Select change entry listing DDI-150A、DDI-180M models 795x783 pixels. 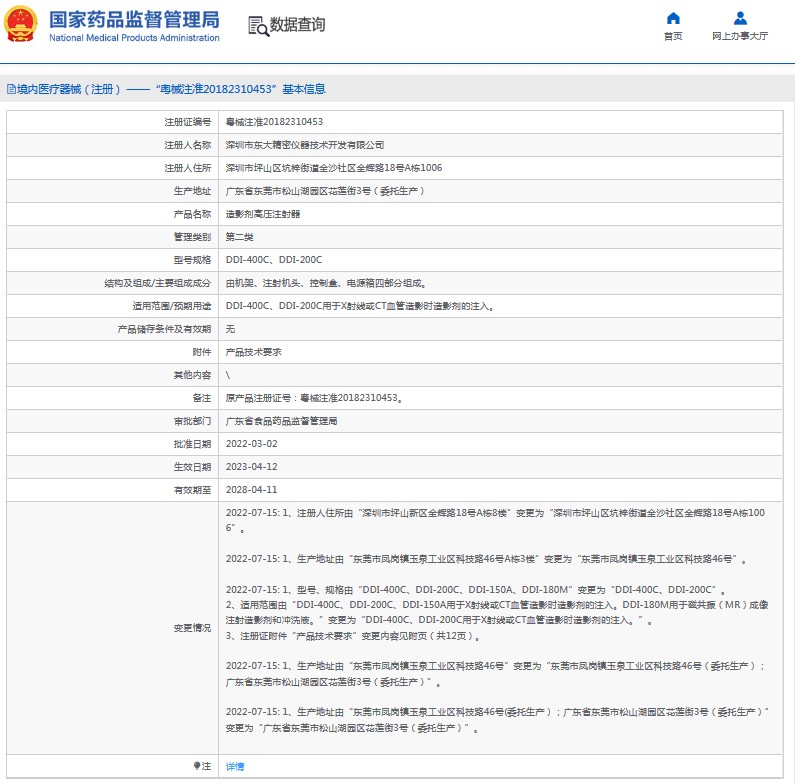click(475, 590)
